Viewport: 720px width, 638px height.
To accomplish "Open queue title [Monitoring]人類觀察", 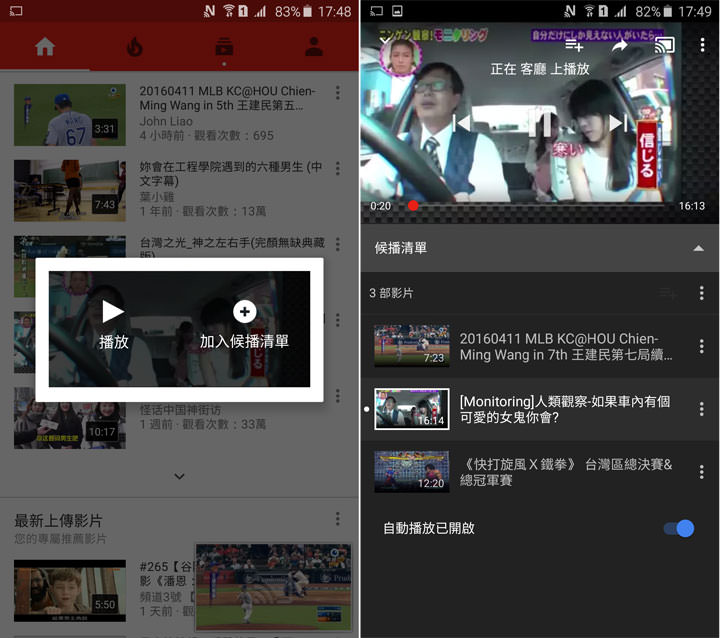I will (x=565, y=409).
